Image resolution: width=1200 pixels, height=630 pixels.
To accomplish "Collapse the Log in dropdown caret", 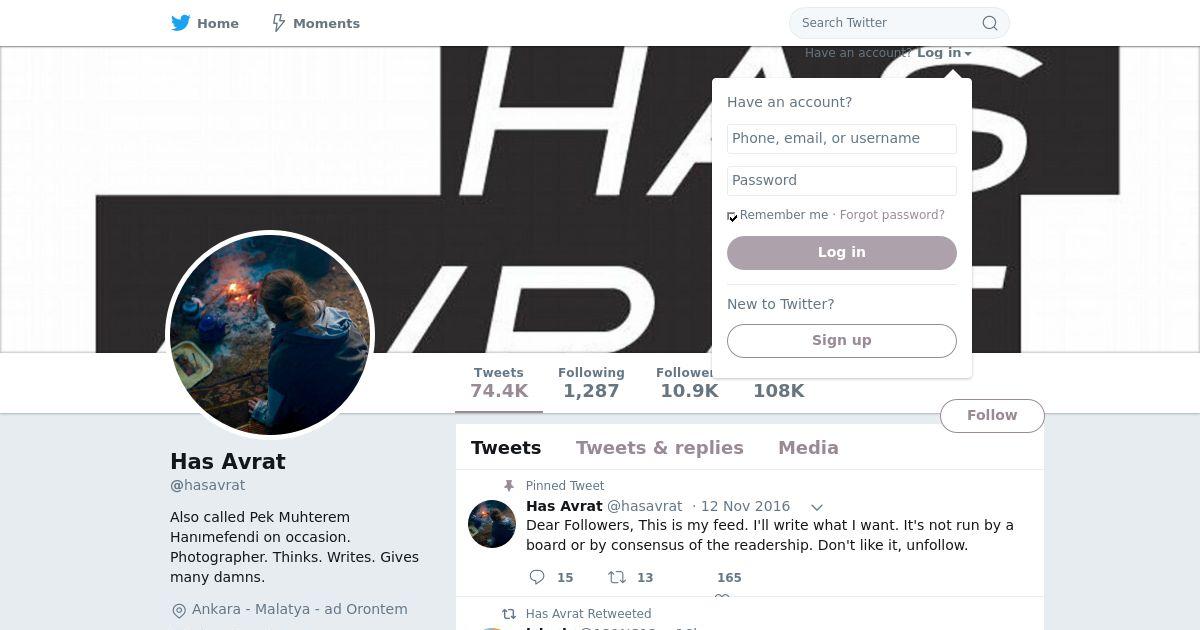I will click(968, 54).
